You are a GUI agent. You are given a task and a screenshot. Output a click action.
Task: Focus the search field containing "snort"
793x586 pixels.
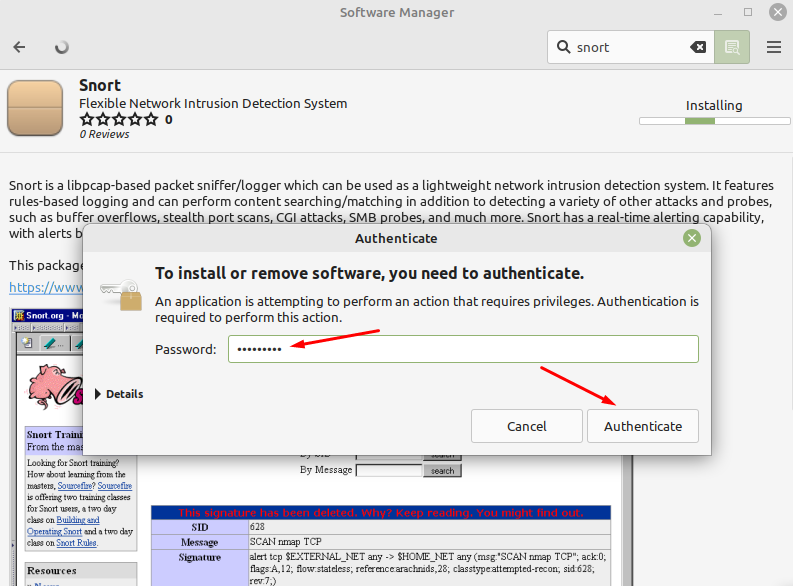coord(630,47)
